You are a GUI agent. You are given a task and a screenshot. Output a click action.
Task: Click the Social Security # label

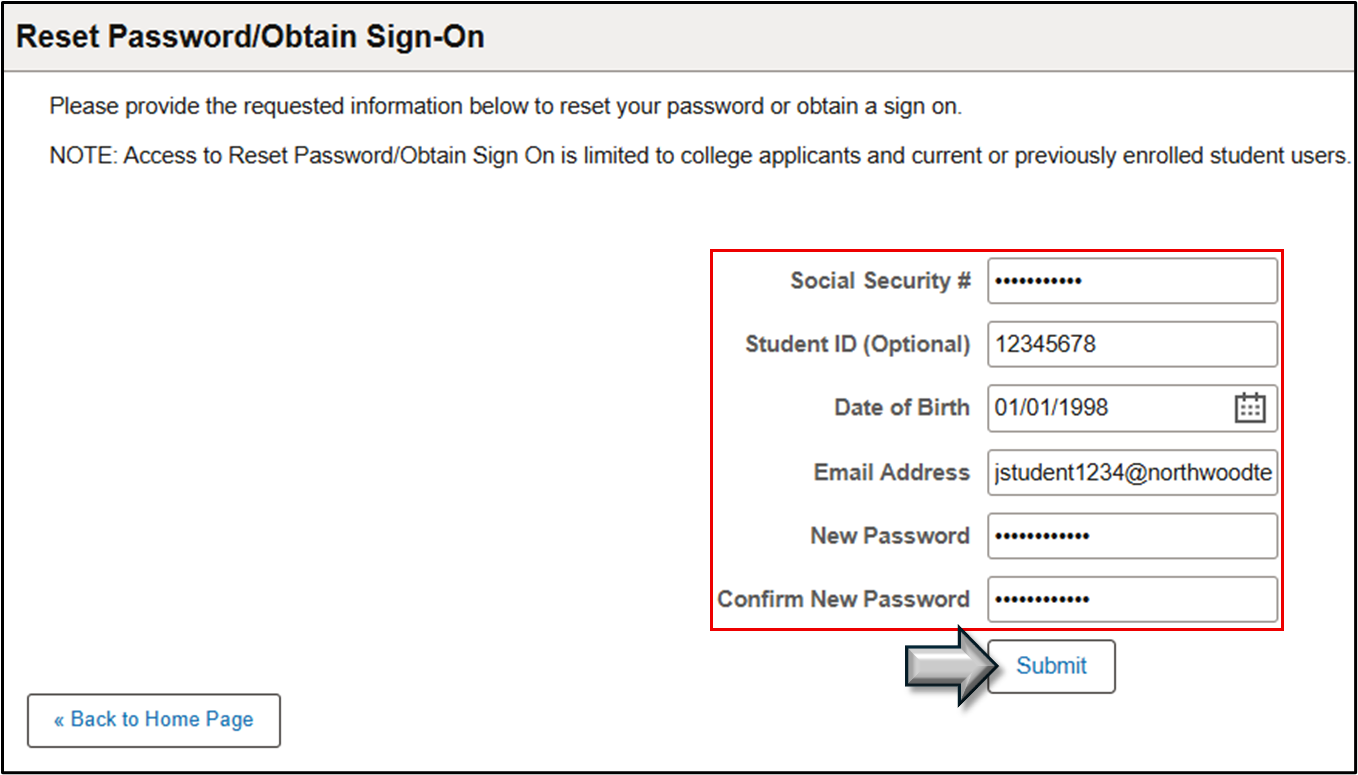tap(880, 281)
